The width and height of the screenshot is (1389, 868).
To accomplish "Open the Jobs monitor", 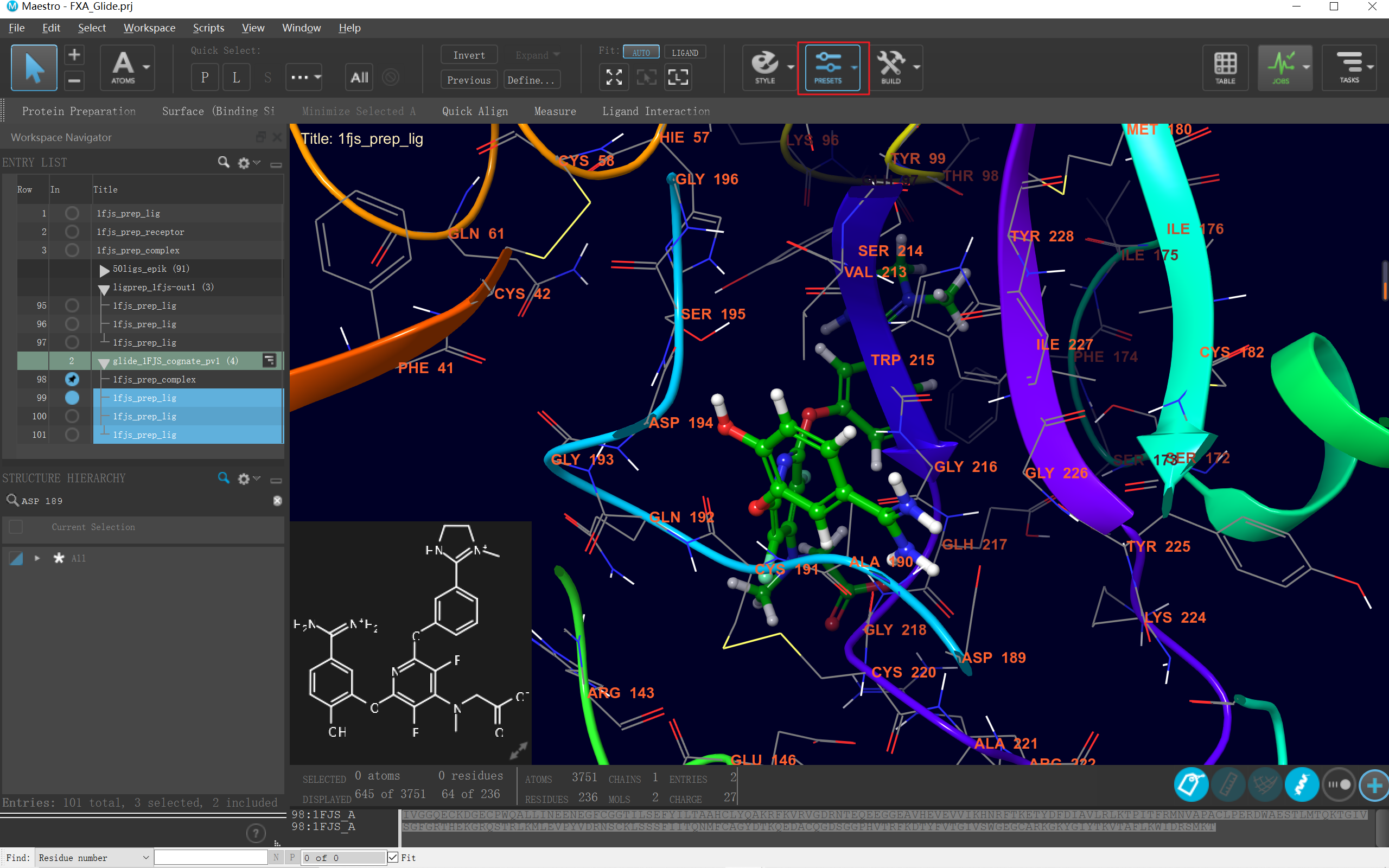I will coord(1280,67).
